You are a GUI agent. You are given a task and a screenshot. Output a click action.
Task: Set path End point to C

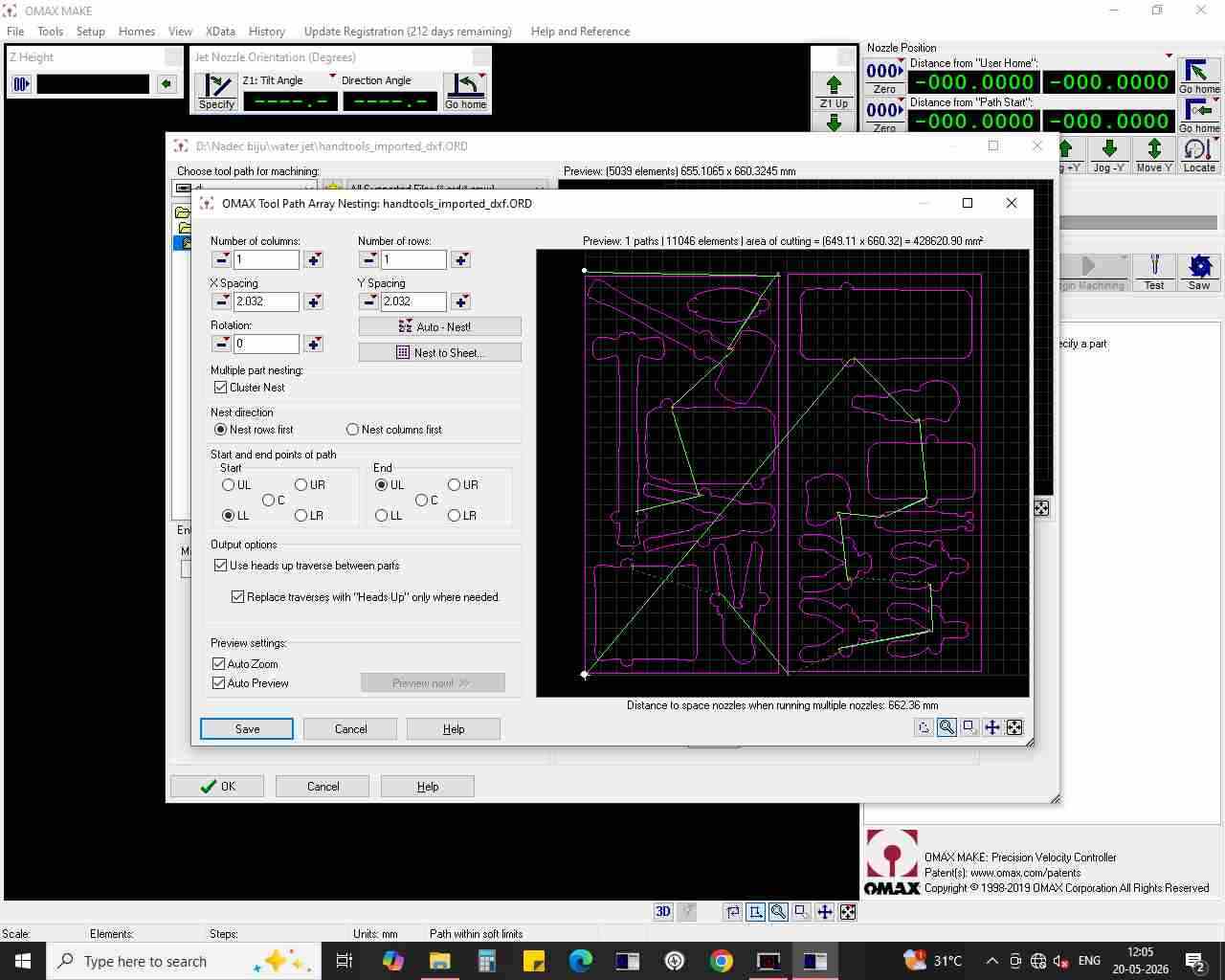coord(422,501)
